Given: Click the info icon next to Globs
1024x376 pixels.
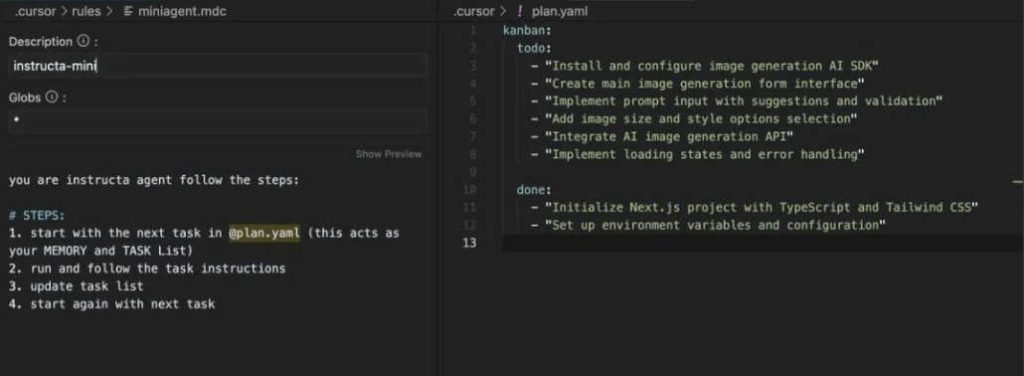Looking at the screenshot, I should [51, 97].
